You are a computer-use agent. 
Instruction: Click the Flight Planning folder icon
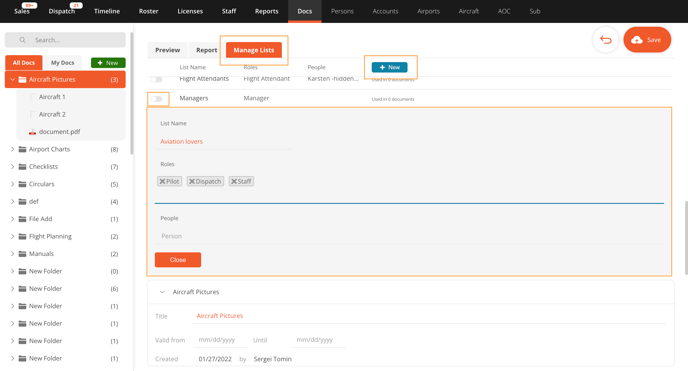22,236
